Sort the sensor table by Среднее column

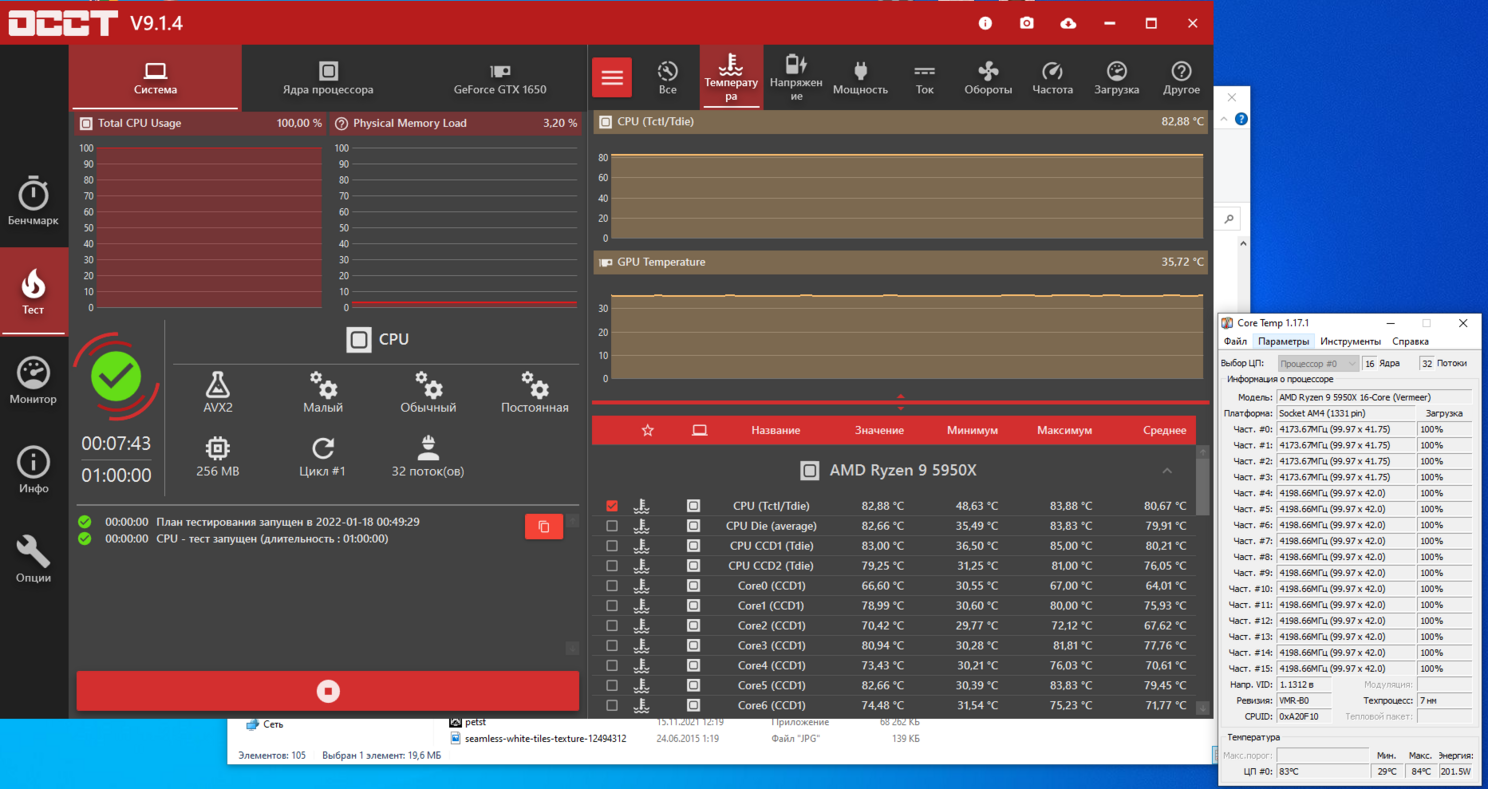click(x=1165, y=430)
